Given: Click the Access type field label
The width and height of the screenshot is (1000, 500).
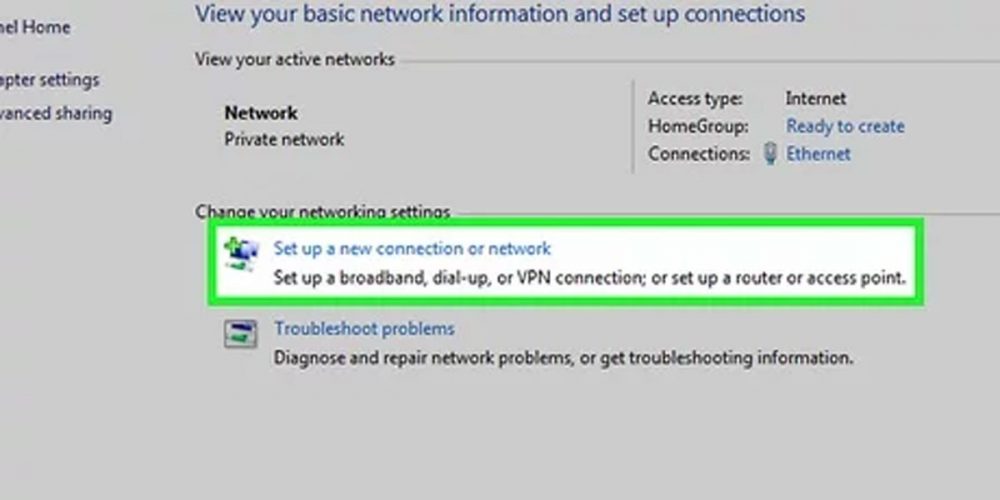Looking at the screenshot, I should click(x=695, y=98).
